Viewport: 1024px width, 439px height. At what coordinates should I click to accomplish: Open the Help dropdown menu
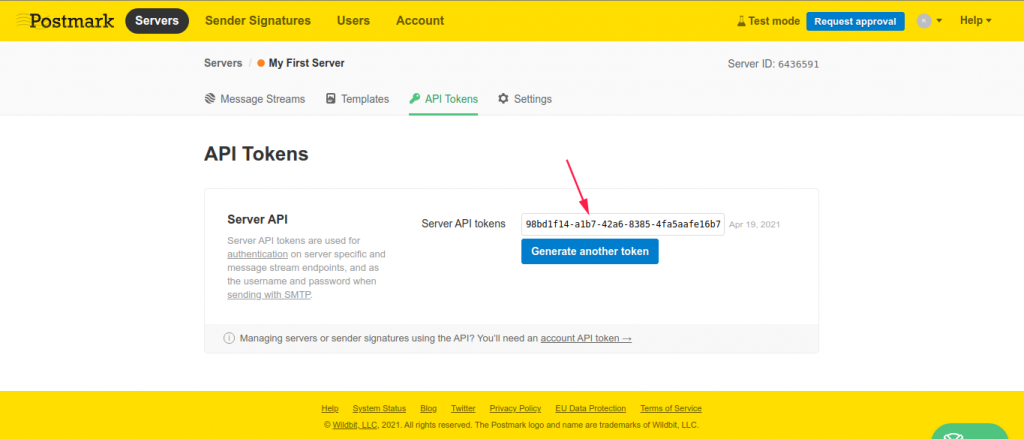point(975,21)
